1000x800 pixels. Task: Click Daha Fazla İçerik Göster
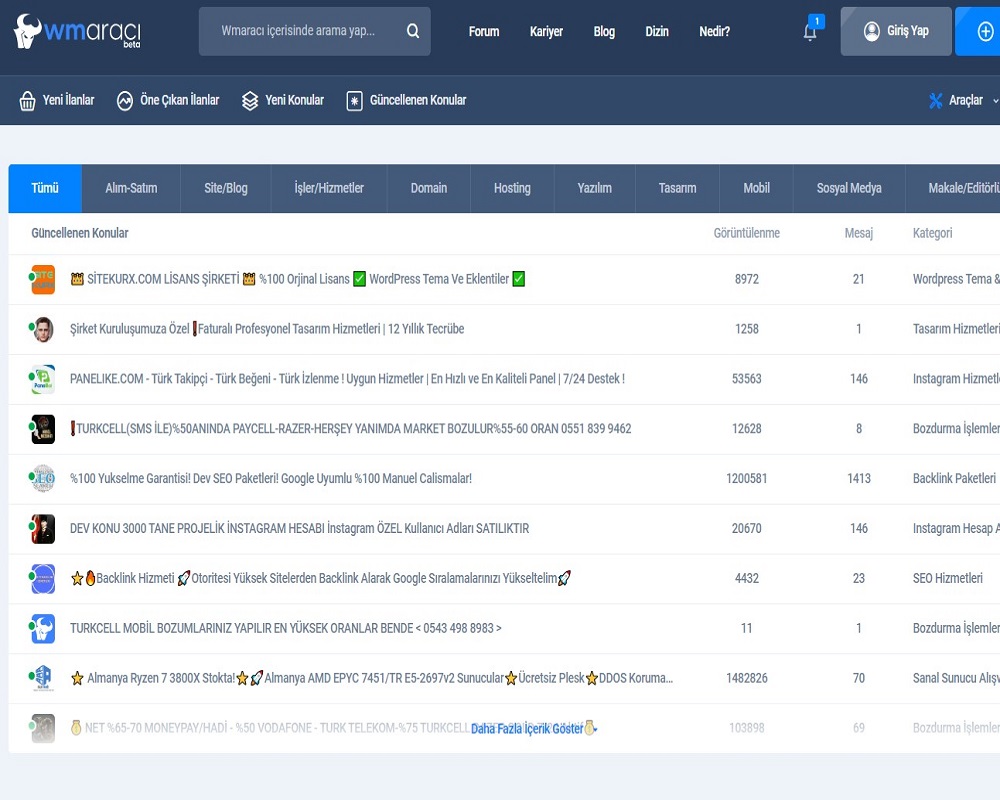527,729
